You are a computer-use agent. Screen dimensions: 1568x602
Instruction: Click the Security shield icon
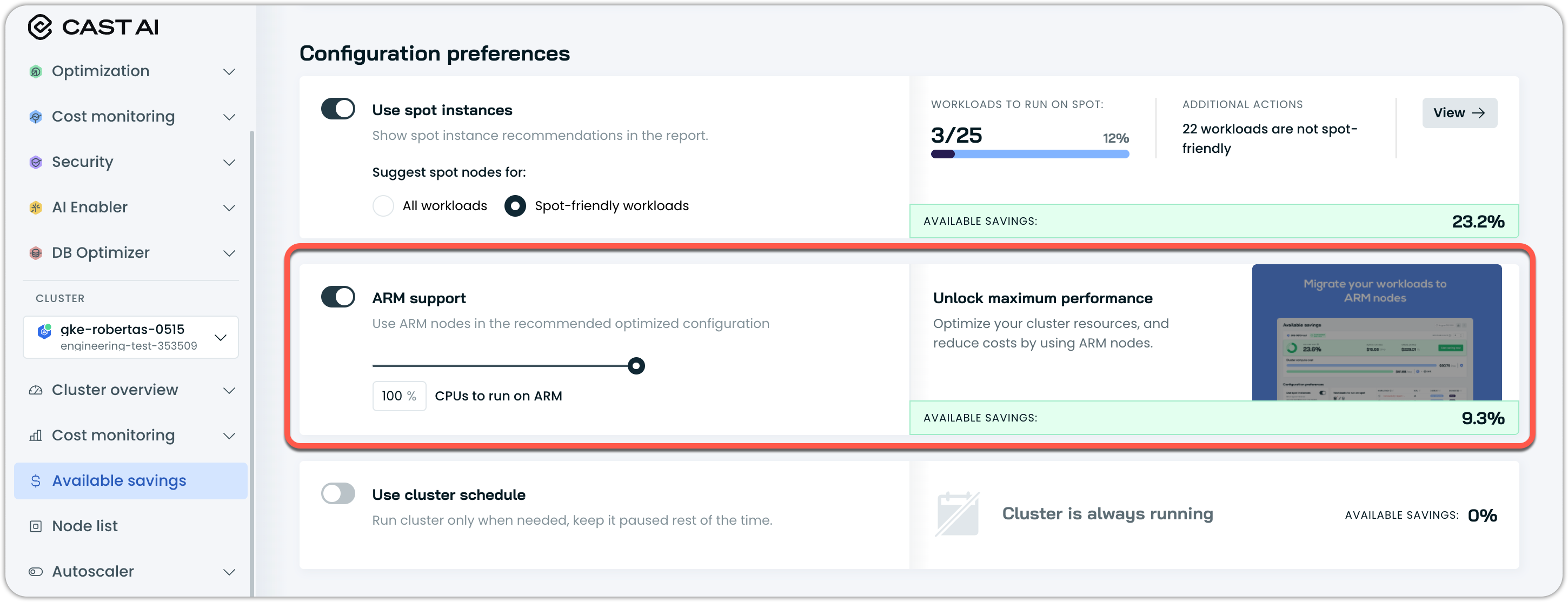(x=36, y=162)
